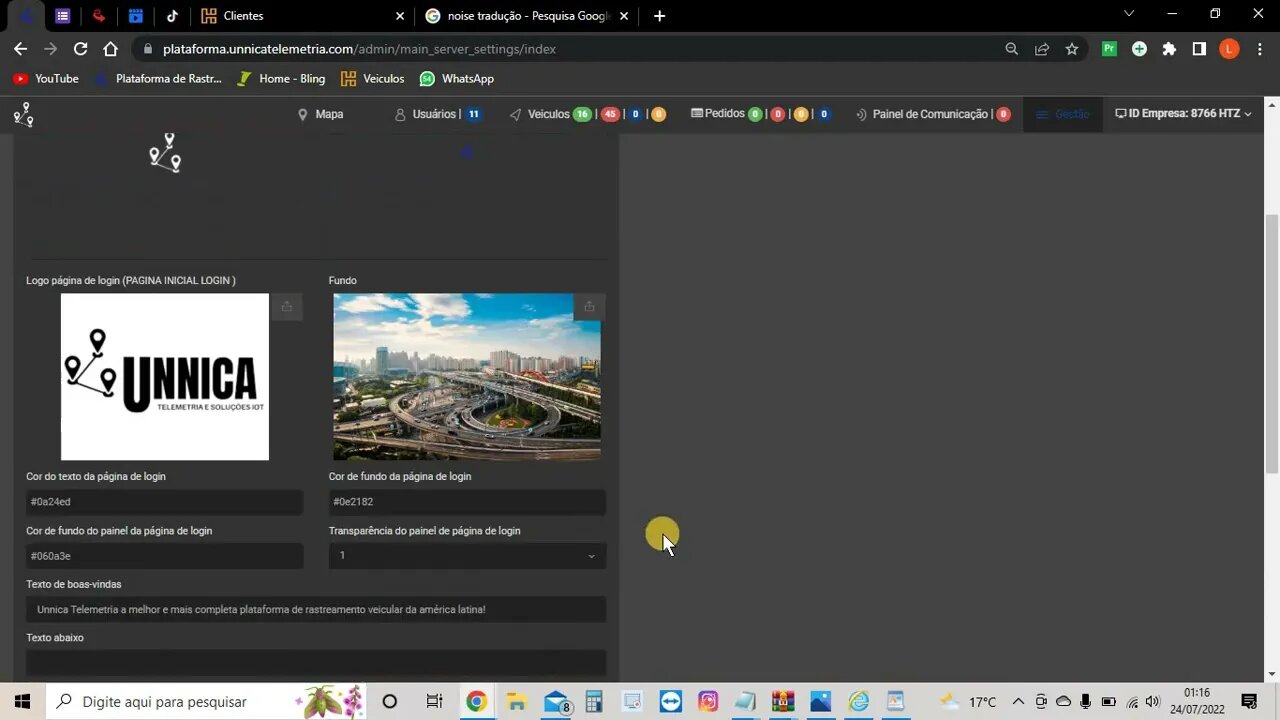Open the Pedidos menu item
This screenshot has height=720, width=1280.
pyautogui.click(x=717, y=114)
